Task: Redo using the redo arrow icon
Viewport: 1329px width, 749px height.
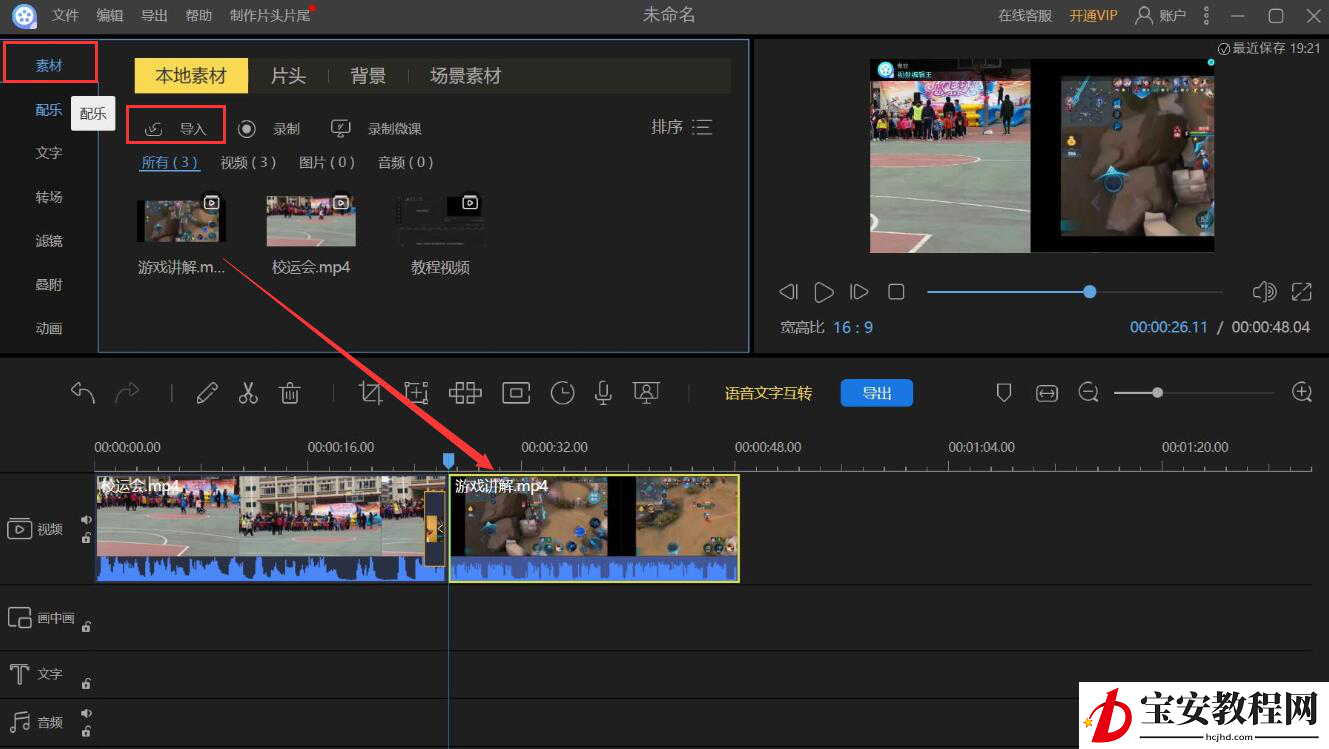Action: tap(127, 393)
